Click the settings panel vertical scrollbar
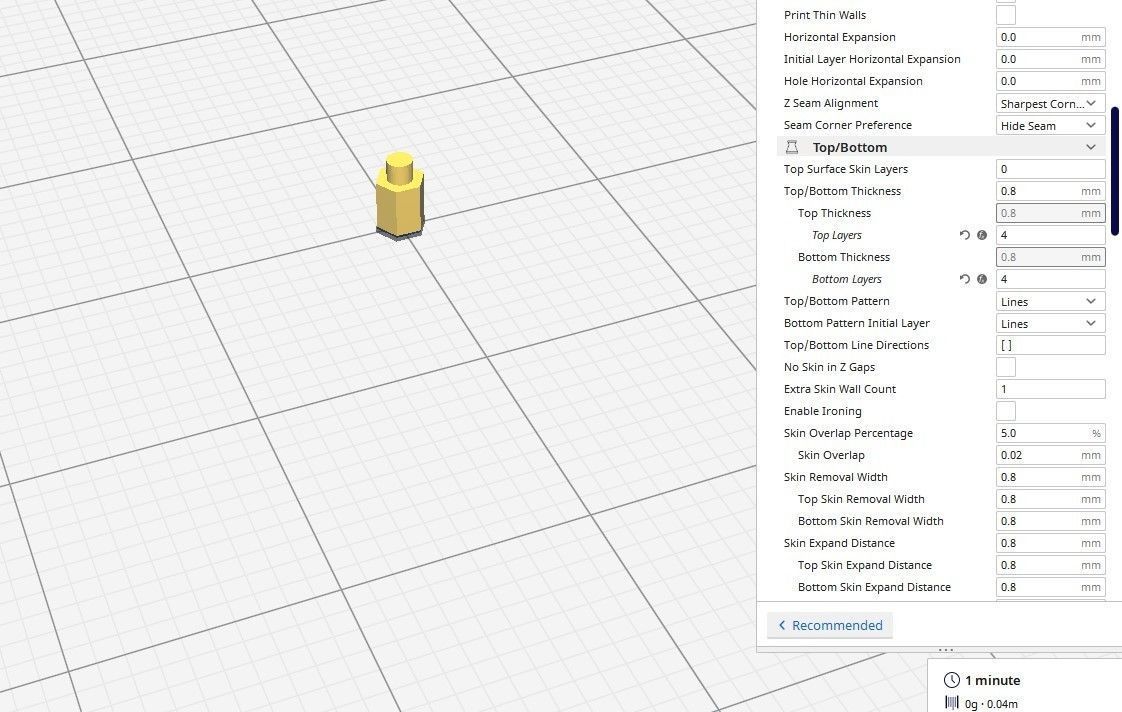 point(1115,171)
